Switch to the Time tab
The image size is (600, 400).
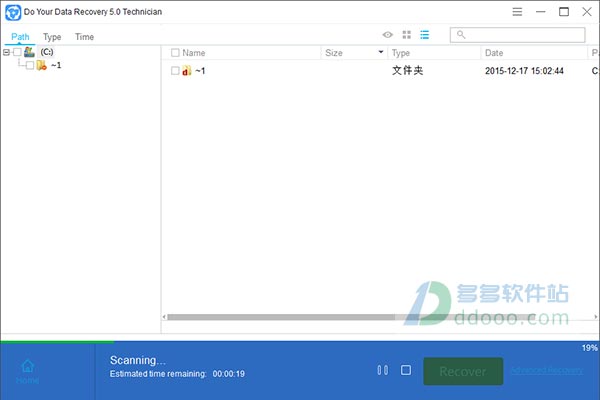coord(84,37)
